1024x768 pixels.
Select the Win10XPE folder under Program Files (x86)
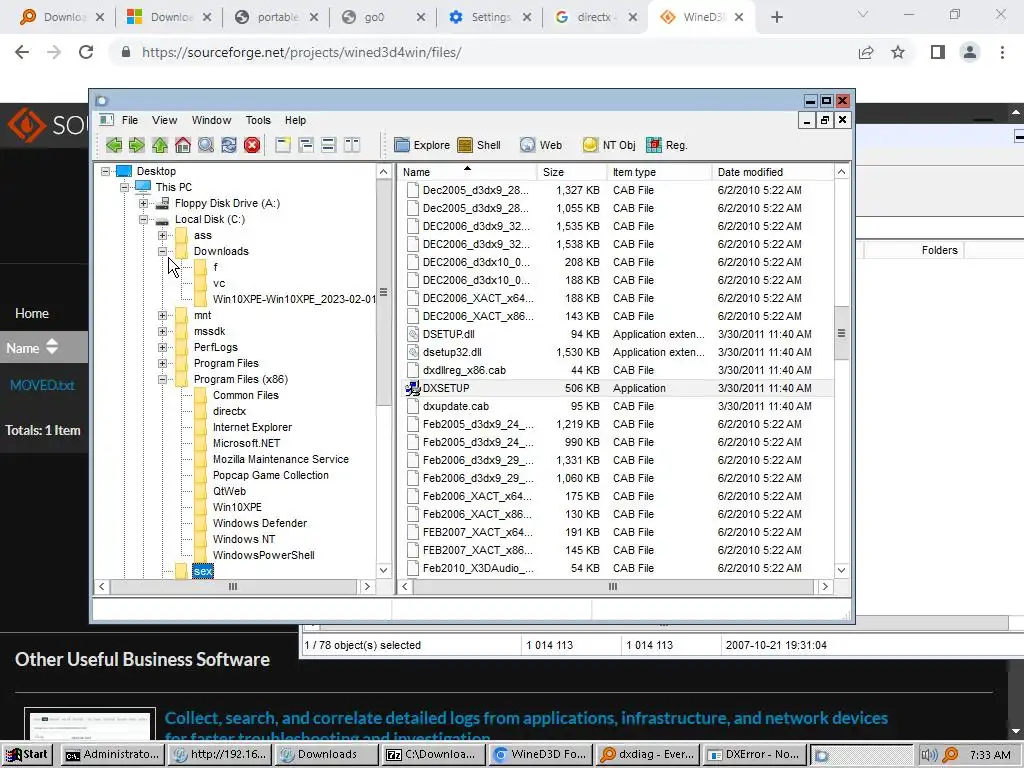click(x=237, y=507)
